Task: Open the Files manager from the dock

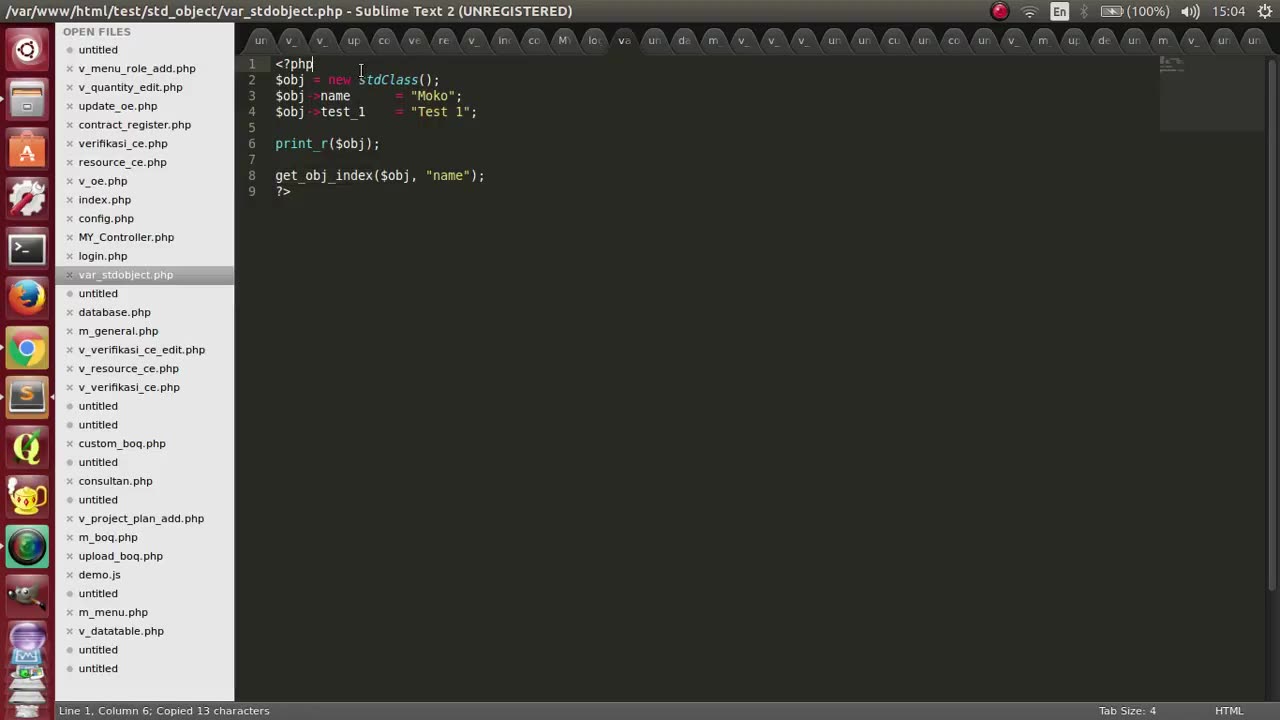Action: (x=27, y=99)
